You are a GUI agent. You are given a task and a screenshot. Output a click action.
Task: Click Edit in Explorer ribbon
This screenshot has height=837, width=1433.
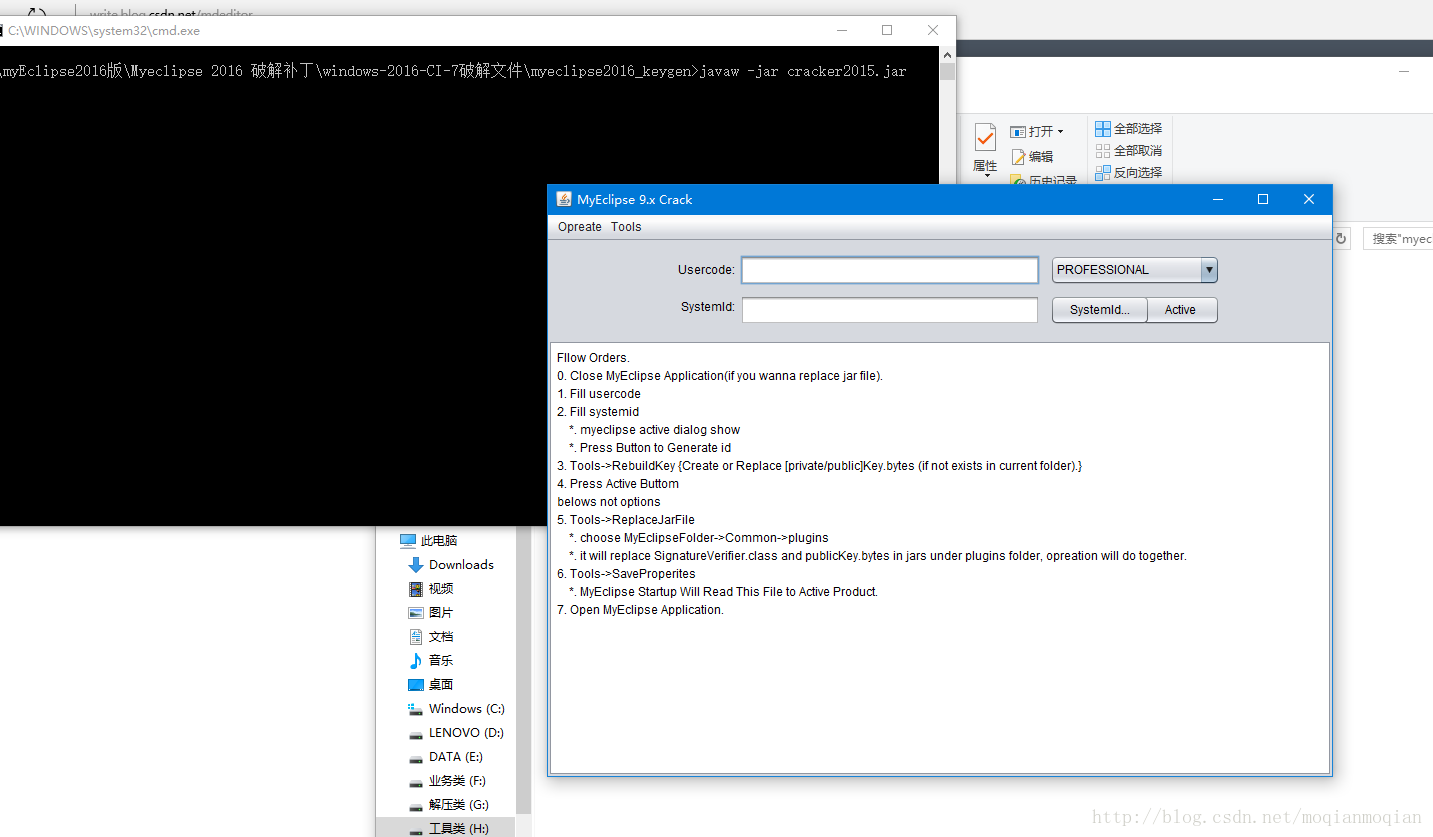point(1032,157)
